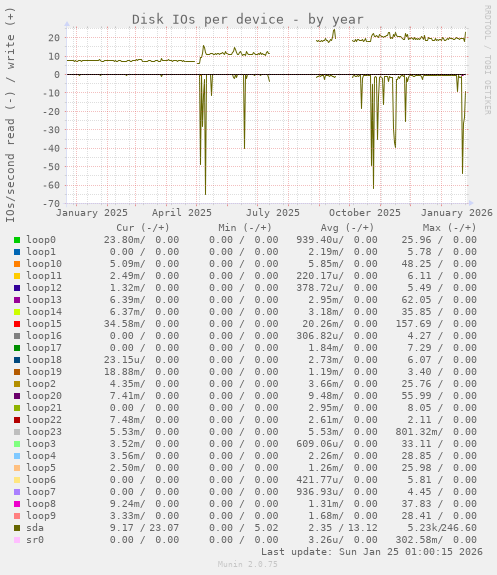Viewport: 497px width, 575px height.
Task: Click loop0 current value 23.80m
Action: 124,240
